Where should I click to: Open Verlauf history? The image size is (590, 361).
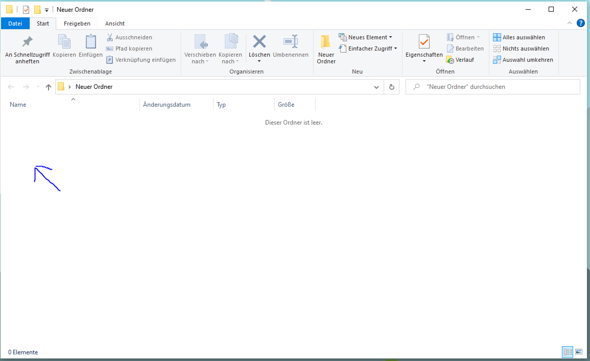460,60
